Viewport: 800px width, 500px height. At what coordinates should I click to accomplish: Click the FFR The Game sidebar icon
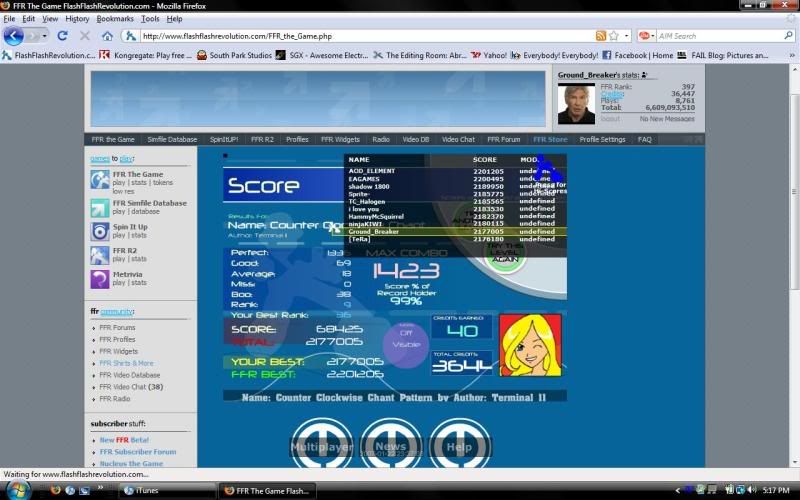100,180
